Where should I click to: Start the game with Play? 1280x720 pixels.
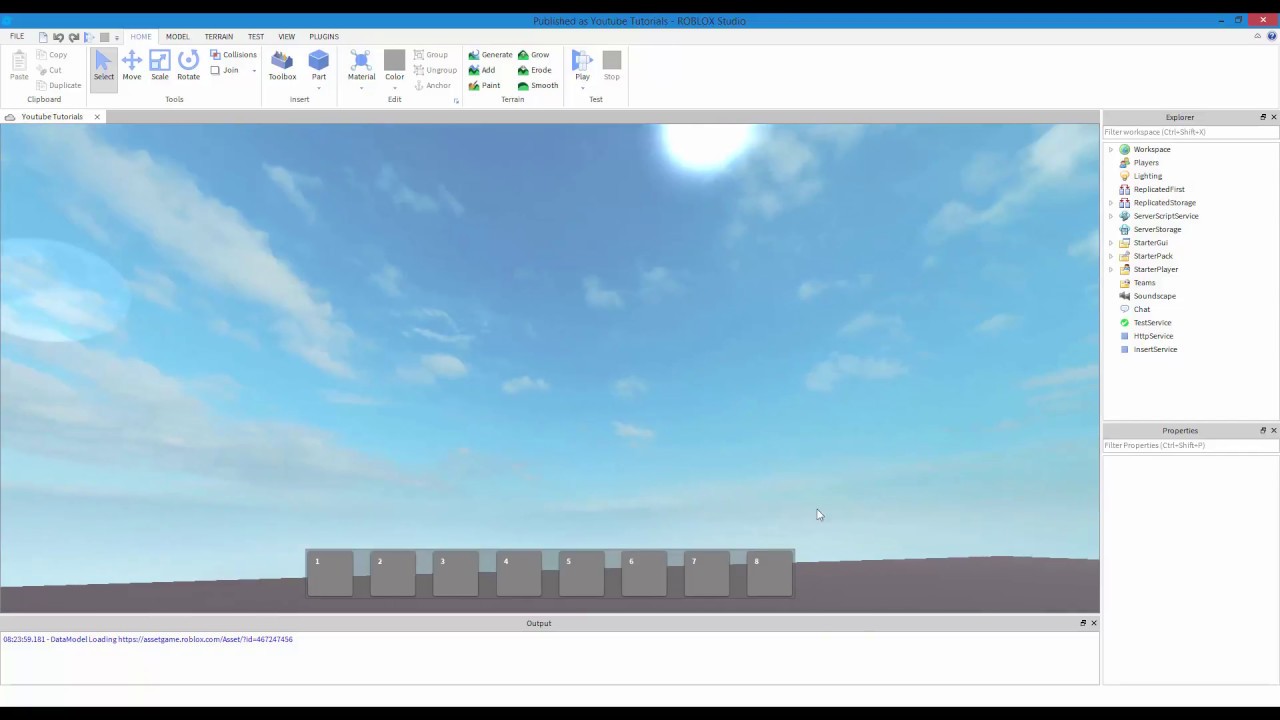582,64
